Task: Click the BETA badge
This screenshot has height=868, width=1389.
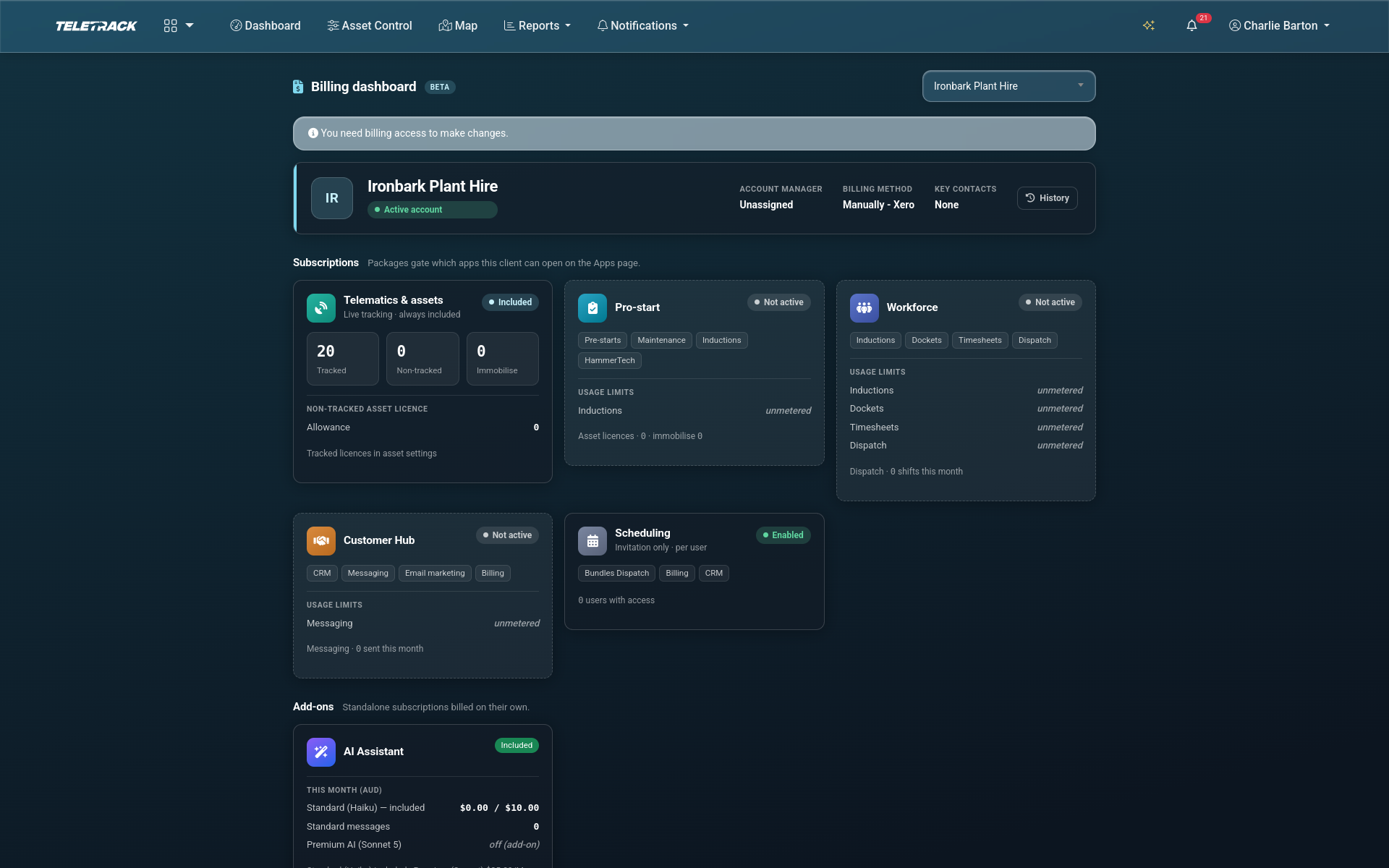Action: click(440, 87)
